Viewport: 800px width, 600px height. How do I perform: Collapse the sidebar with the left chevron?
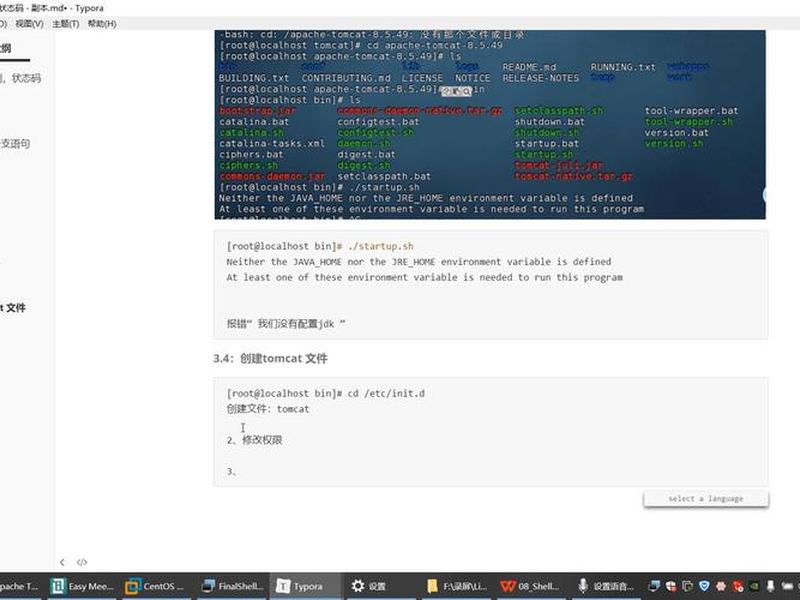point(62,562)
